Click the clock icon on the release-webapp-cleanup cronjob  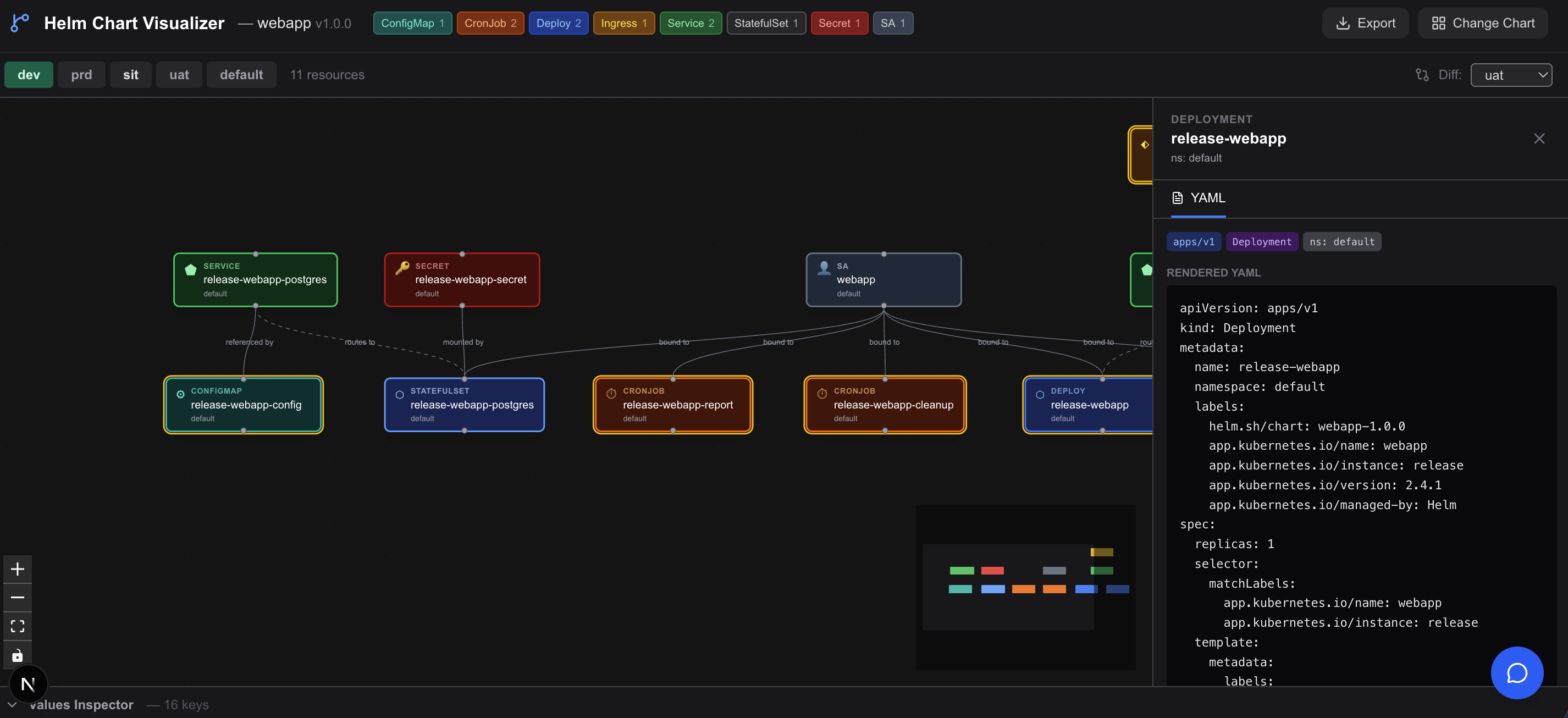click(x=822, y=394)
